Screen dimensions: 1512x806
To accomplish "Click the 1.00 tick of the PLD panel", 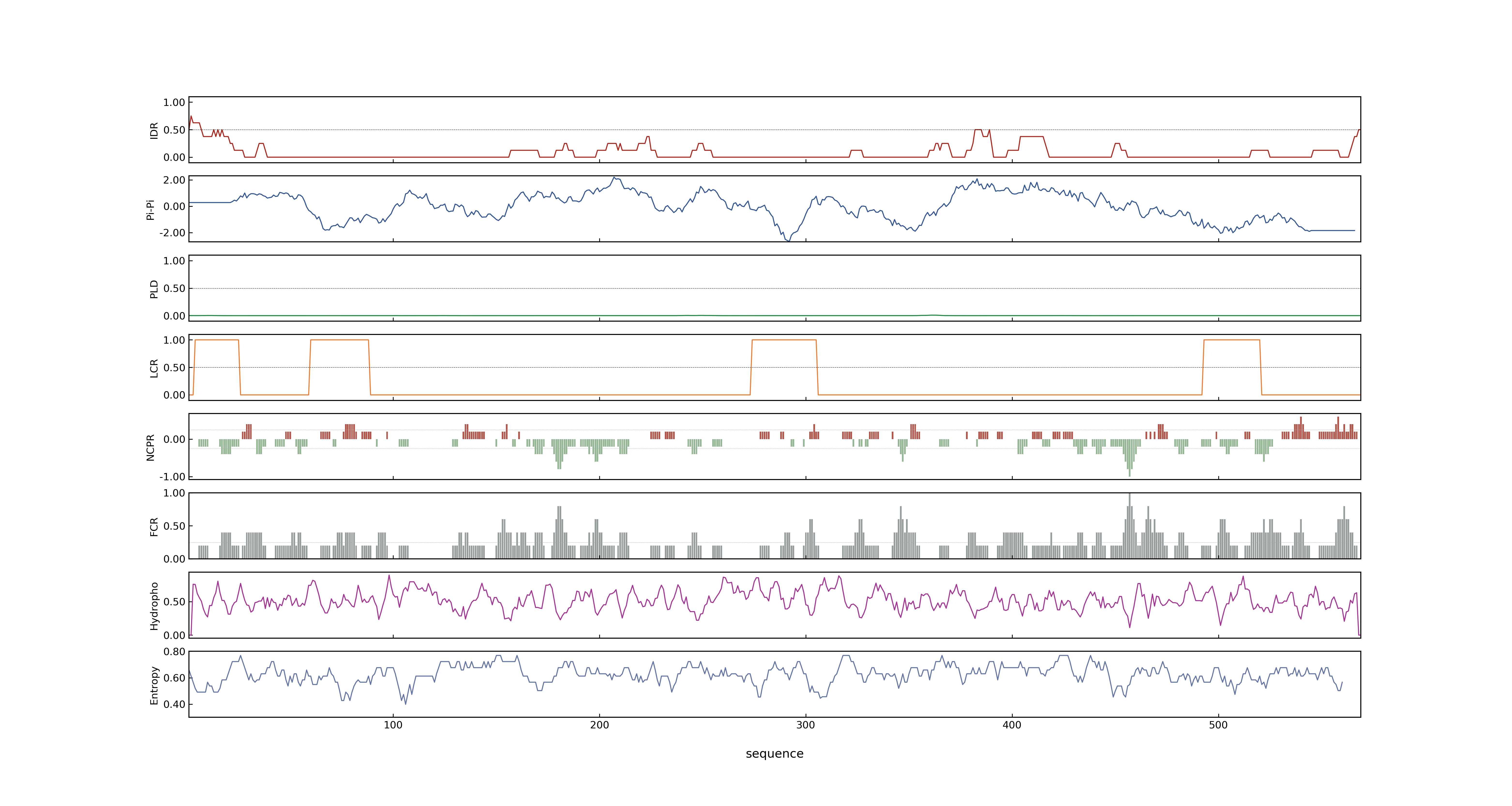I will tap(174, 261).
